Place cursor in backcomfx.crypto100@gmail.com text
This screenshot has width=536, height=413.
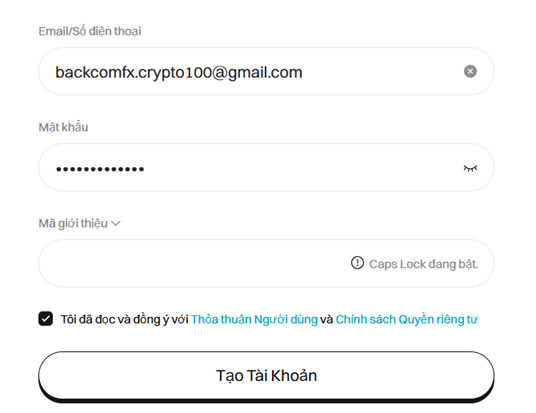(179, 72)
